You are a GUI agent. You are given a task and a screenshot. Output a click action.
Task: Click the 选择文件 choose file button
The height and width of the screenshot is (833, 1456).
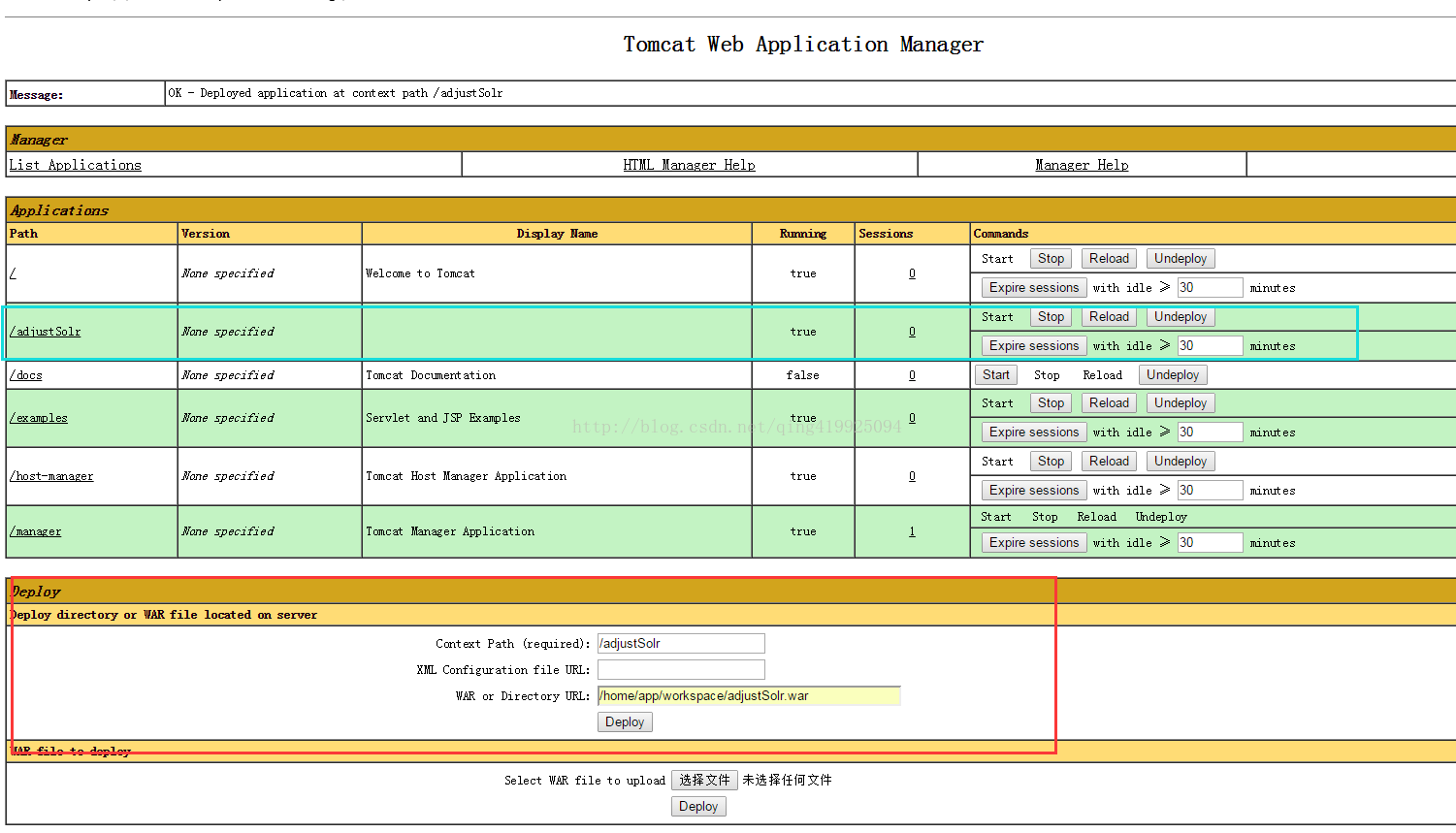click(x=704, y=781)
